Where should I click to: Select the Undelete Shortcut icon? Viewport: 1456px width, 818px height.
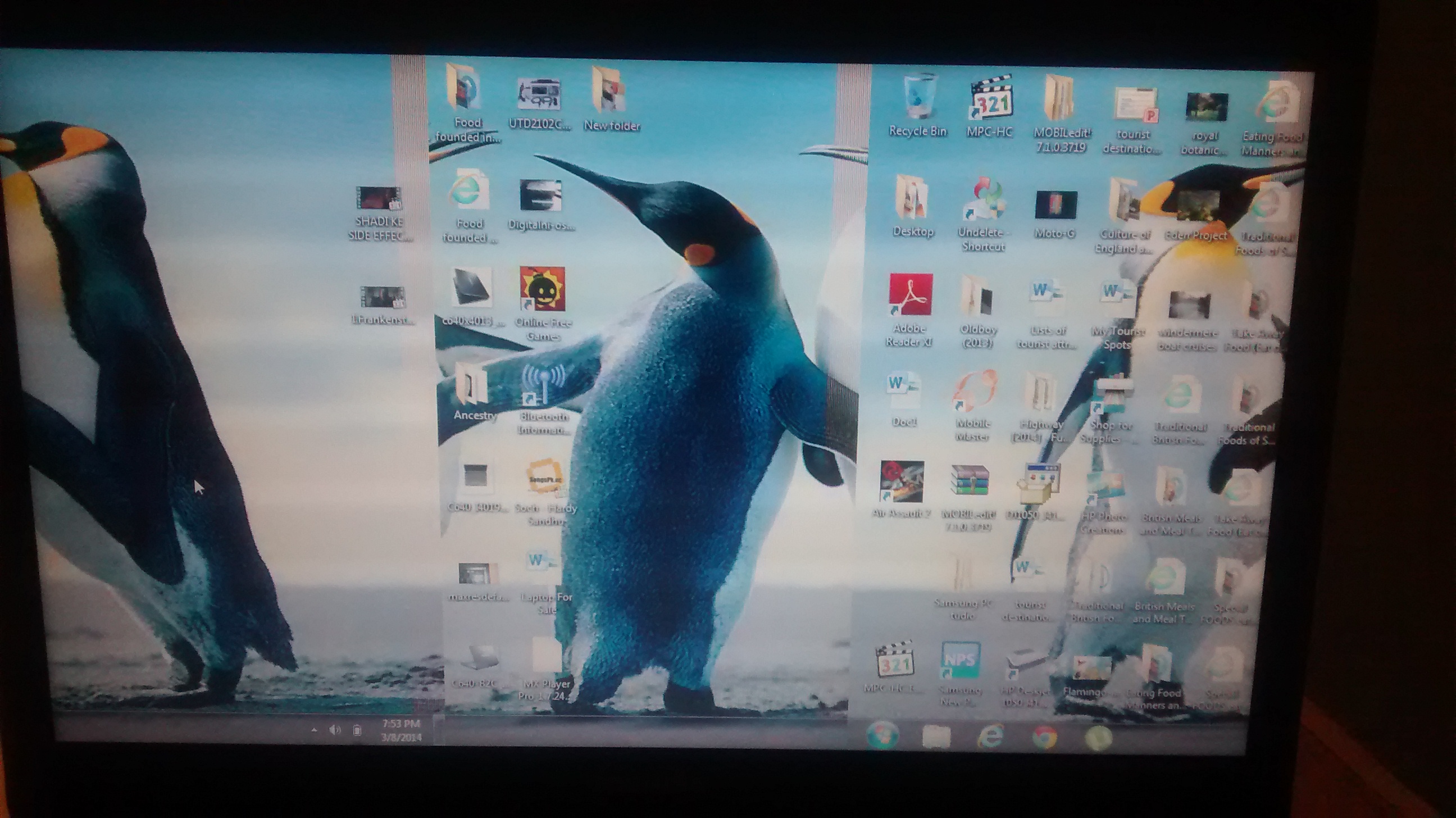pos(984,201)
